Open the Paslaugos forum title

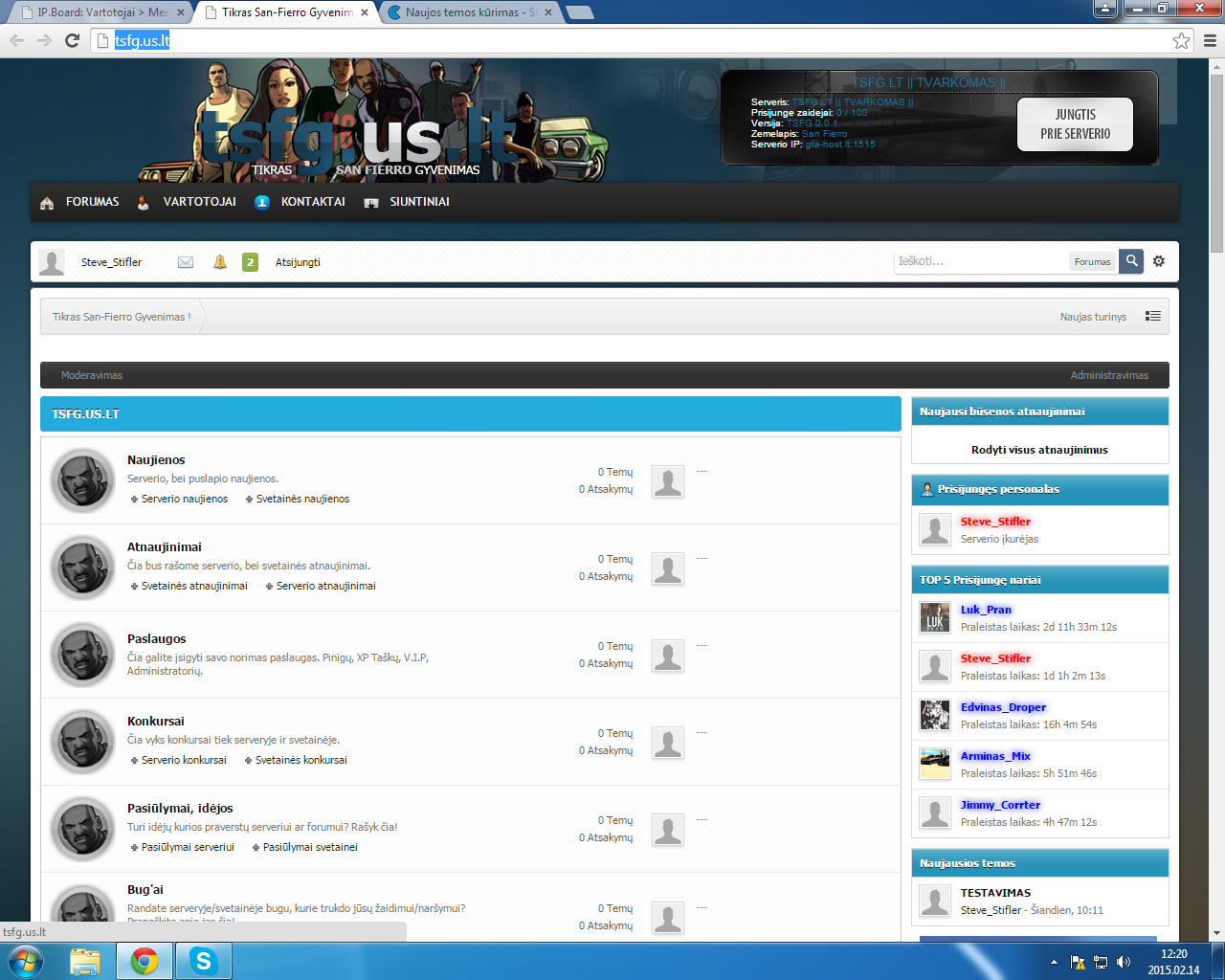(157, 639)
